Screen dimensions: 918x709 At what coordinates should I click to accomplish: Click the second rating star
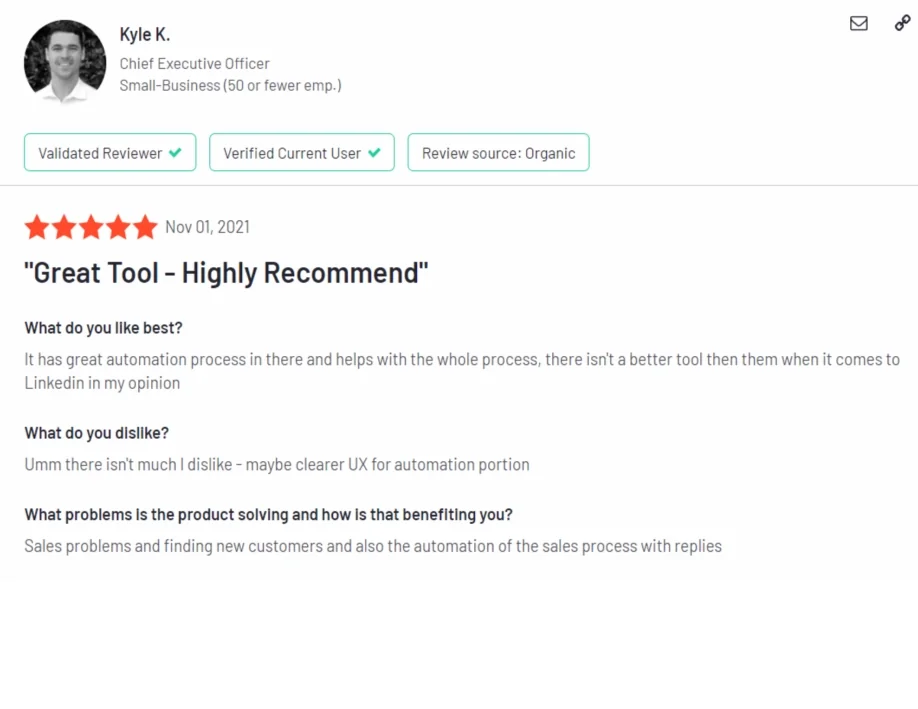point(64,227)
